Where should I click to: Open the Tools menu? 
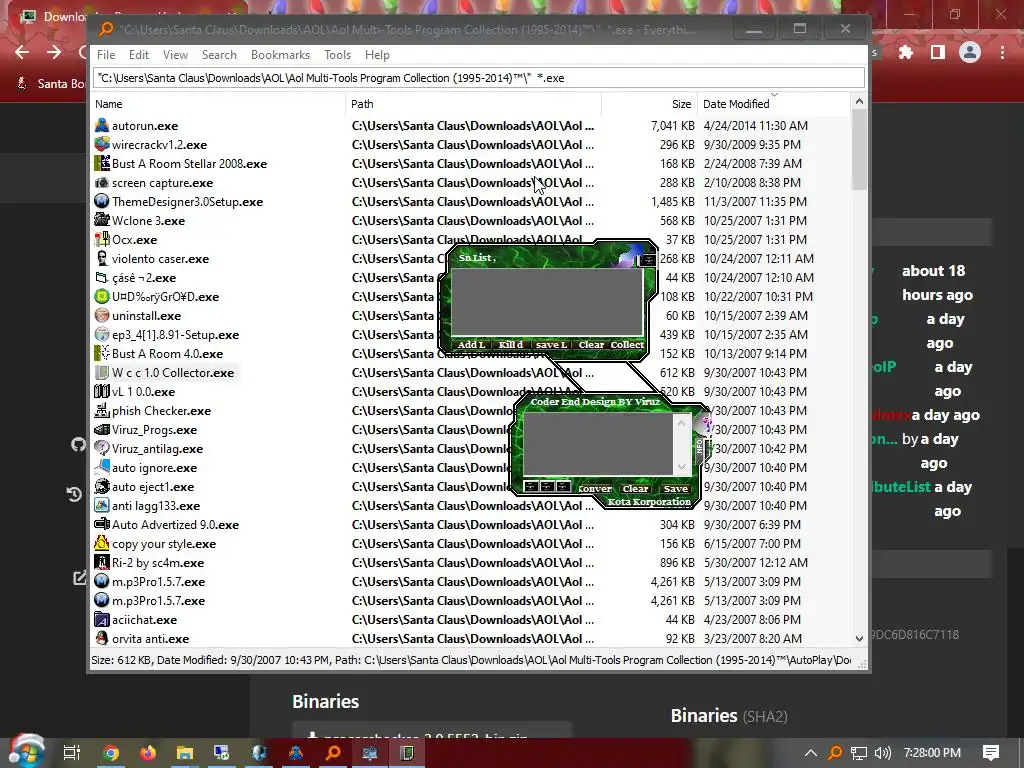pyautogui.click(x=337, y=55)
